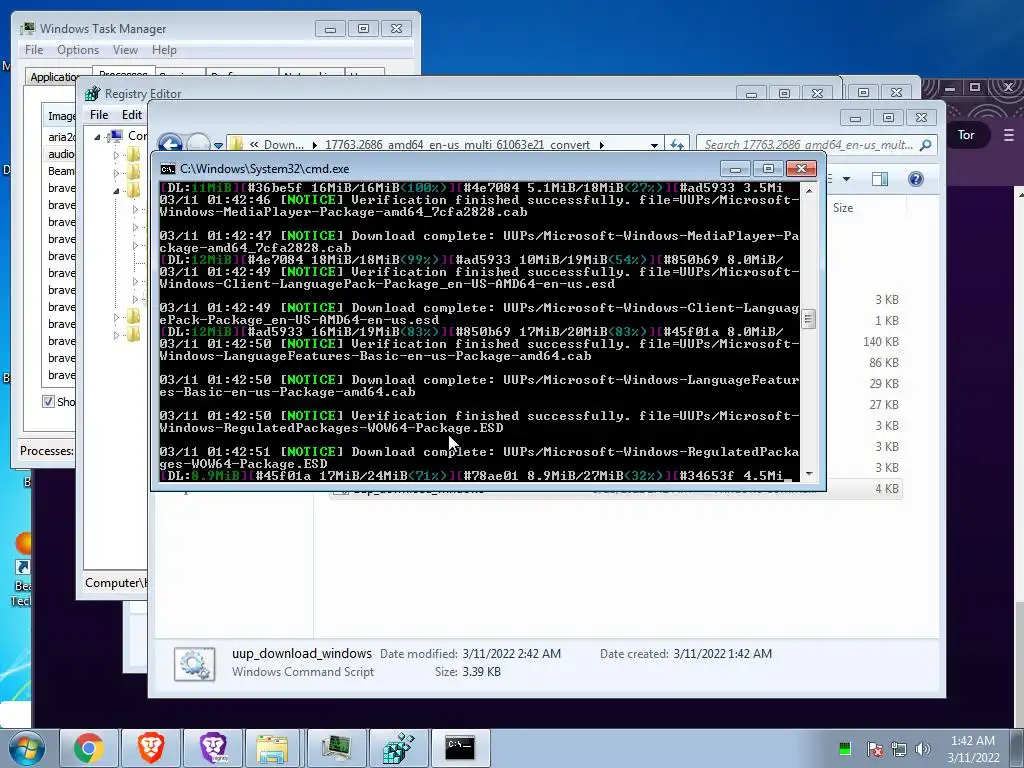Open purple Brave Nightly taskbar icon
The image size is (1024, 768).
click(212, 748)
